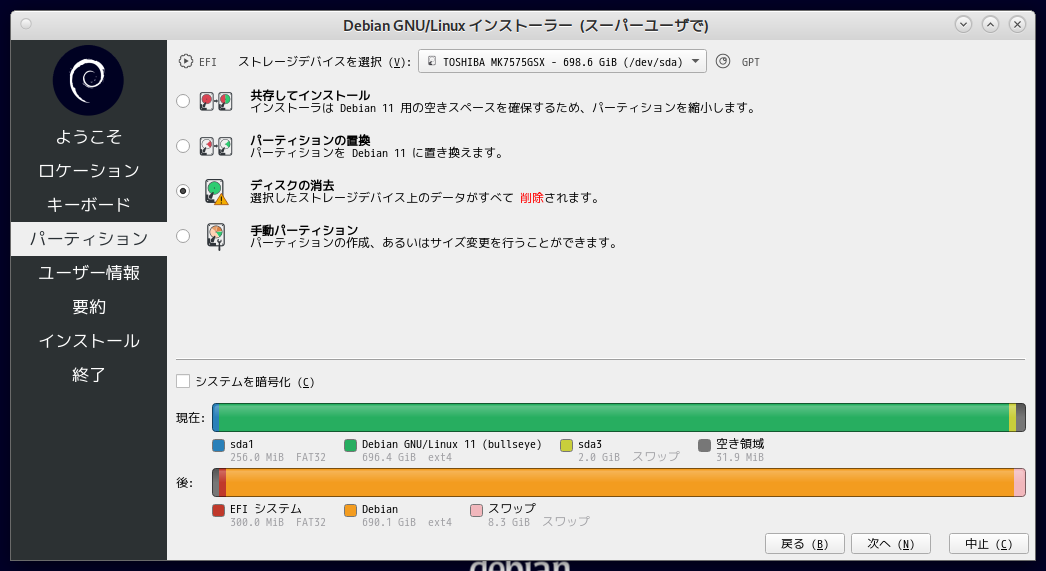Go to 終了 step in sidebar
Viewport: 1046px width, 571px height.
(89, 375)
